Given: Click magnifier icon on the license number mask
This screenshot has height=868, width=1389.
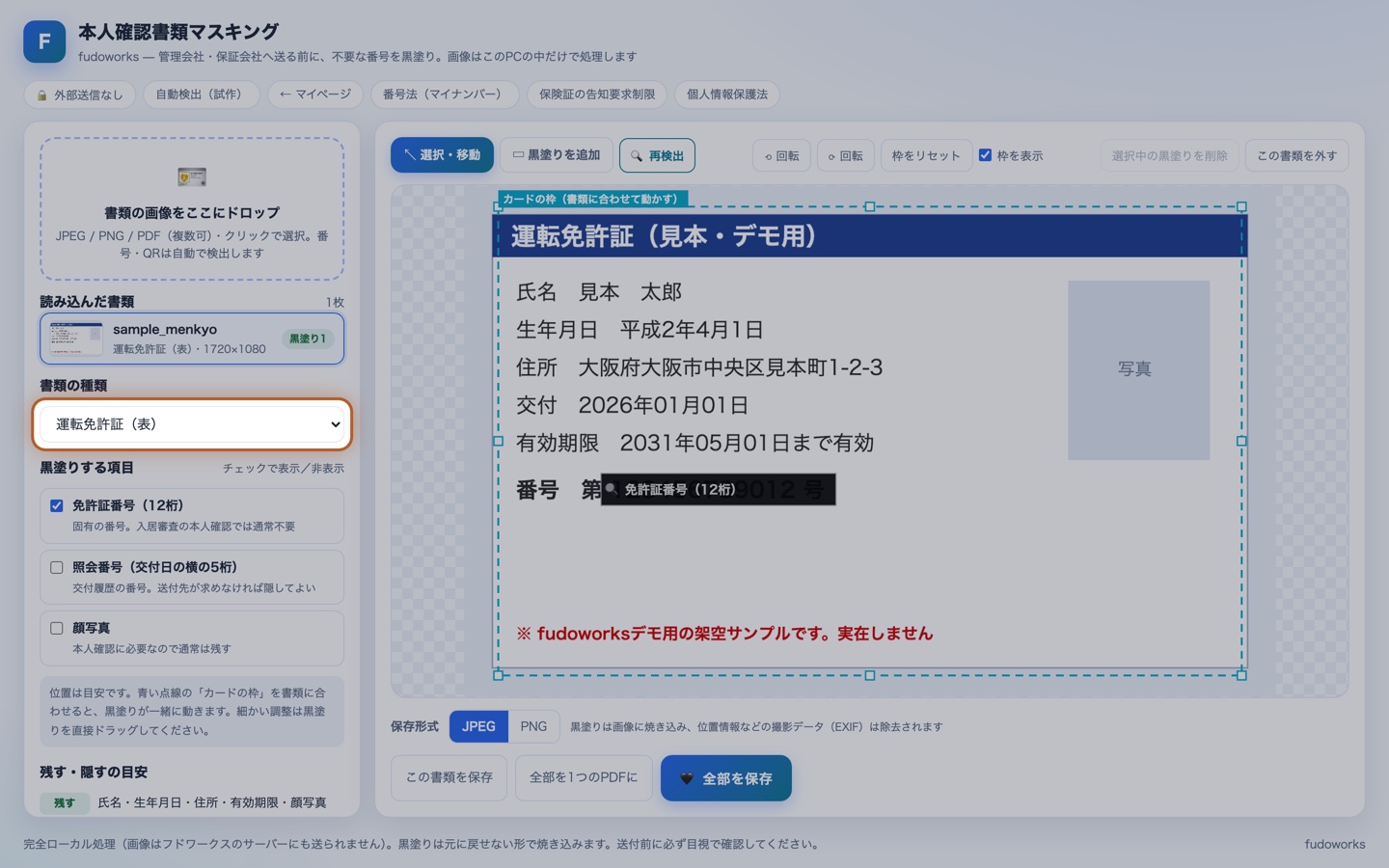Looking at the screenshot, I should [612, 489].
